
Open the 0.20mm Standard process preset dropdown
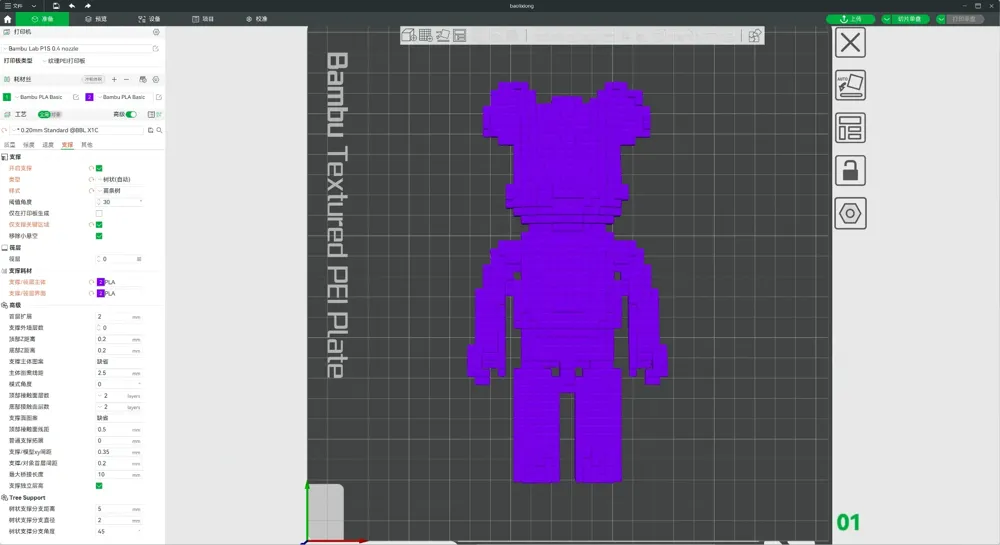point(77,130)
